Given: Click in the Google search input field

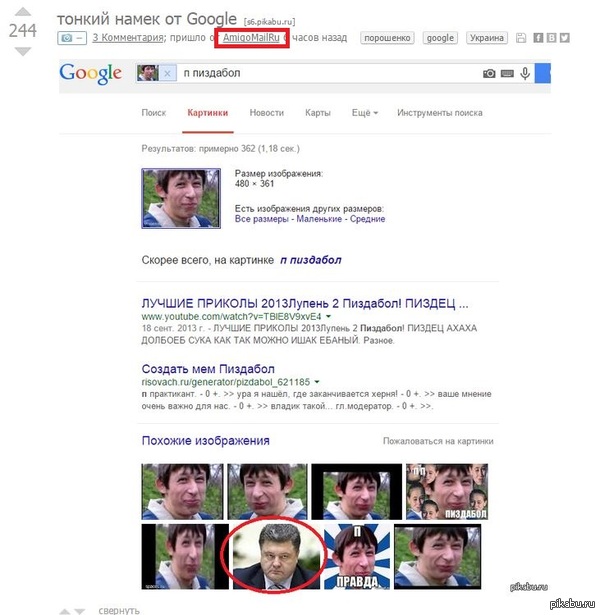Looking at the screenshot, I should pyautogui.click(x=329, y=73).
